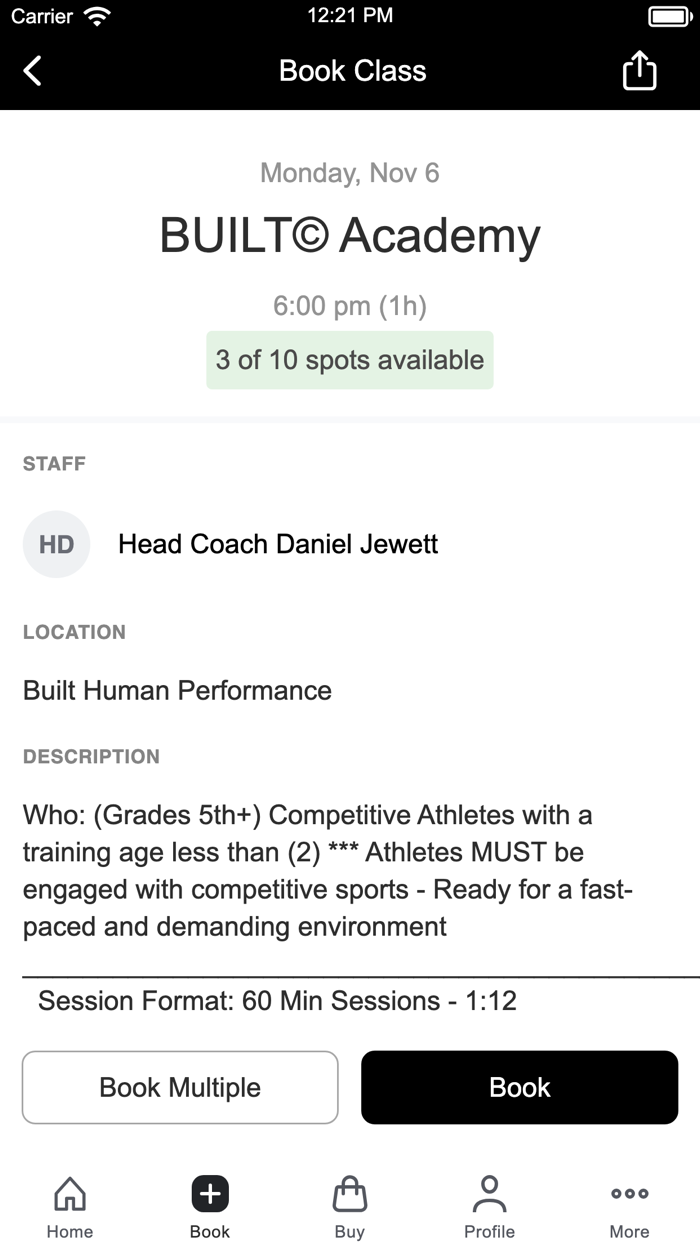Tap the Built Human Performance location
The image size is (700, 1244).
click(x=176, y=690)
